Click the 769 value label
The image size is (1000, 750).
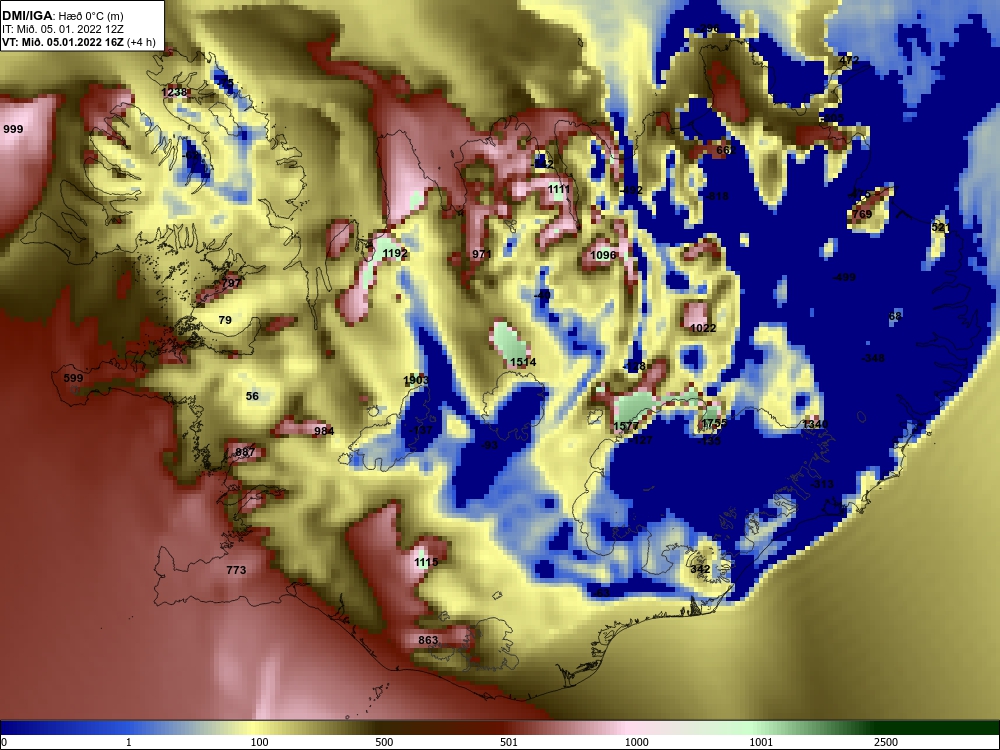pos(862,215)
